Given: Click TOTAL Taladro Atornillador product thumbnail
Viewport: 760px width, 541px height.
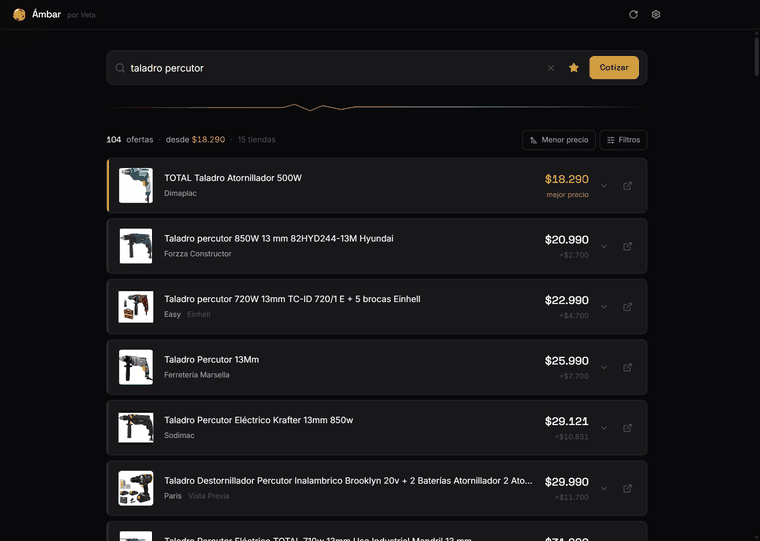Looking at the screenshot, I should point(136,186).
